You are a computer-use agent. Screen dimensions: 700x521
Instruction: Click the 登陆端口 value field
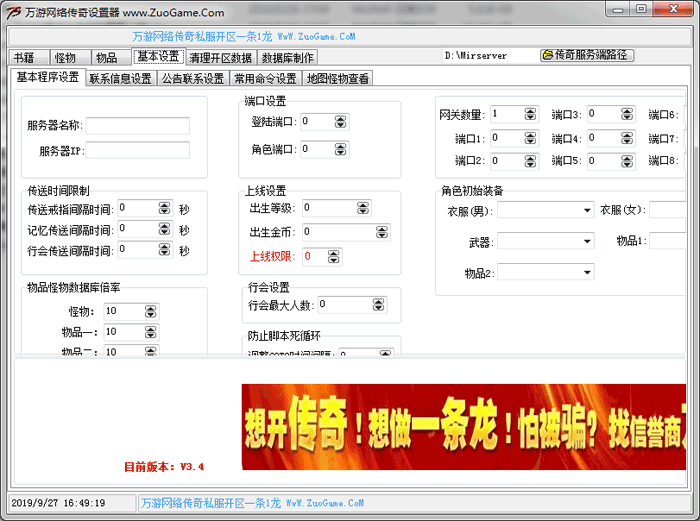[318, 121]
